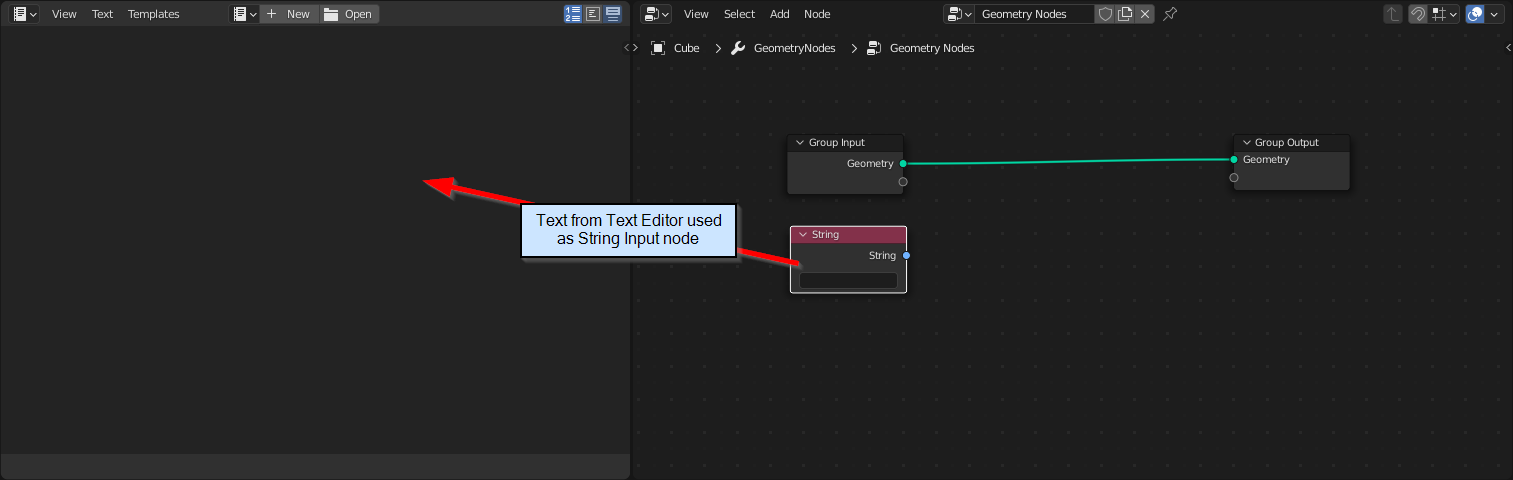Open overlays options dropdown arrow

tap(1495, 14)
